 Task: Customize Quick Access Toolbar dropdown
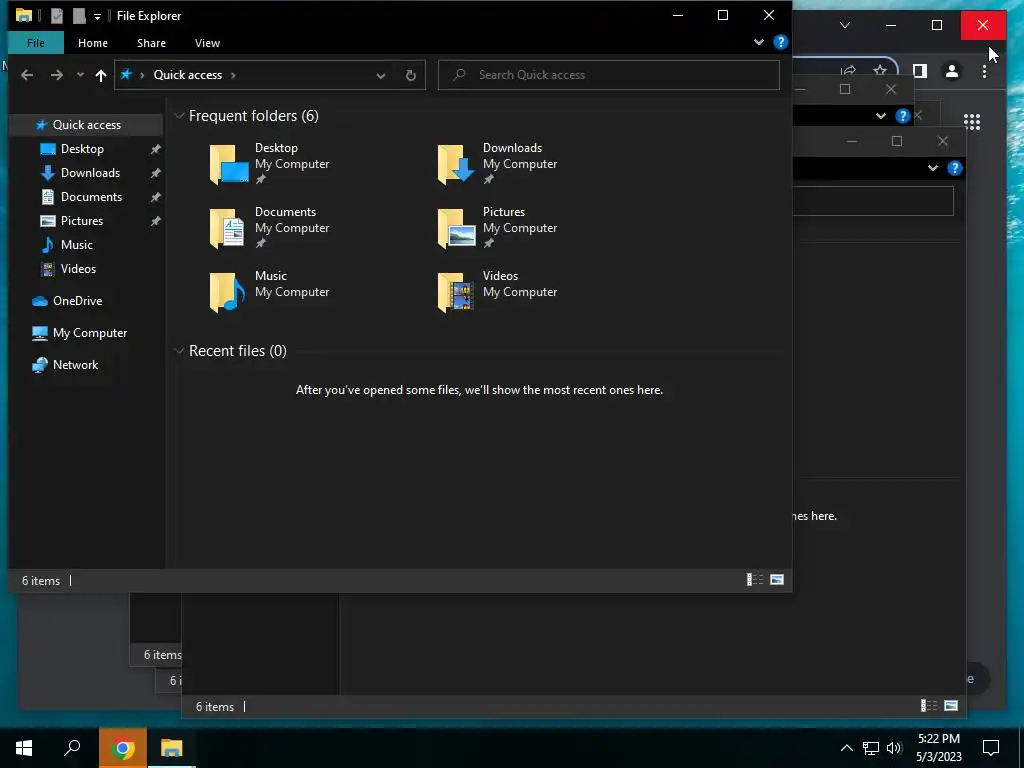pos(97,16)
